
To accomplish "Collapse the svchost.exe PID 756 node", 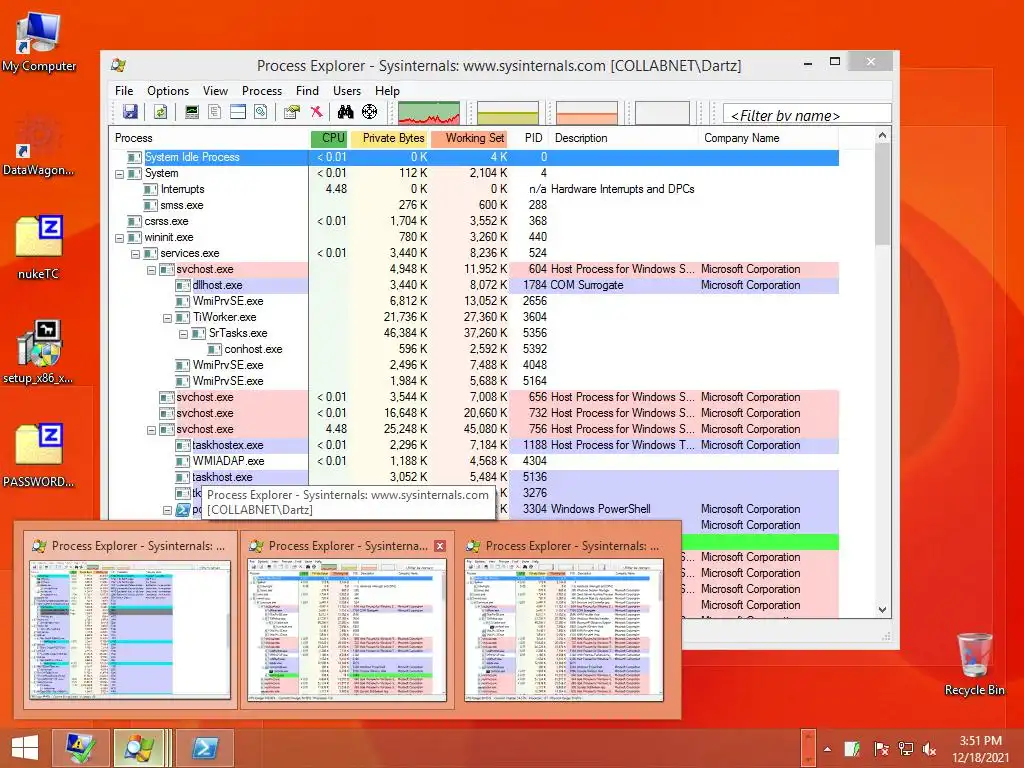I will 151,430.
